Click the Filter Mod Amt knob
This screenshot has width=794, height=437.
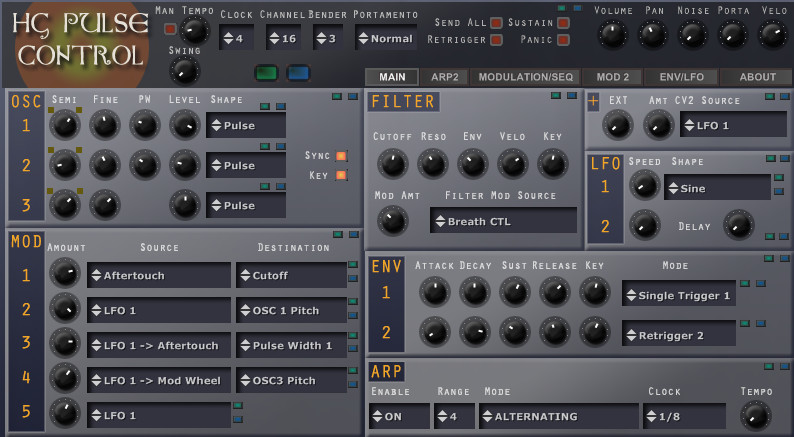coord(392,221)
